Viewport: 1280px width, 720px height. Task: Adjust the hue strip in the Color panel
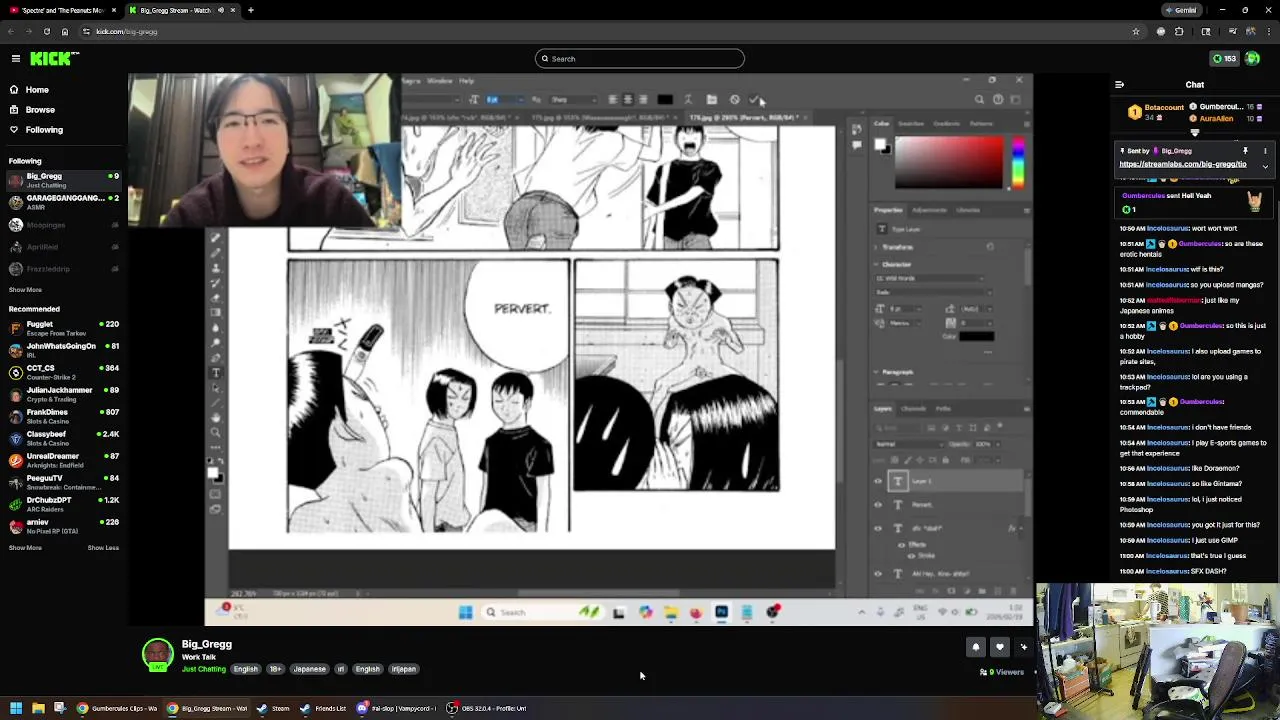1017,163
